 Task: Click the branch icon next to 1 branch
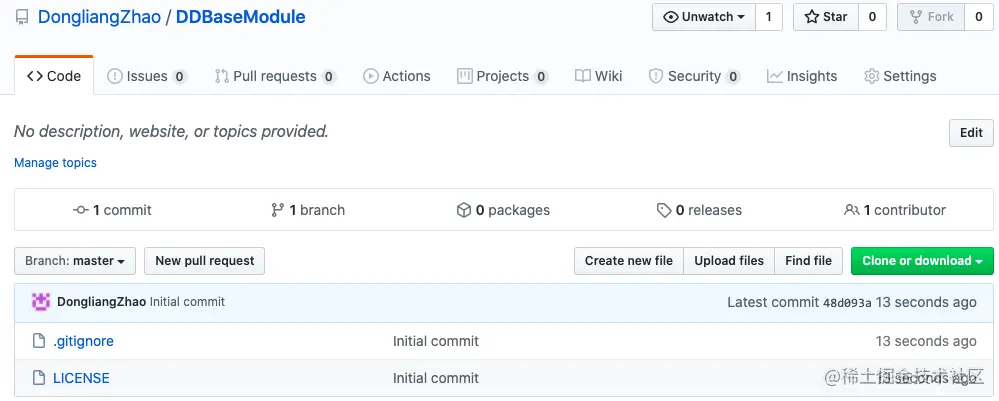(278, 210)
